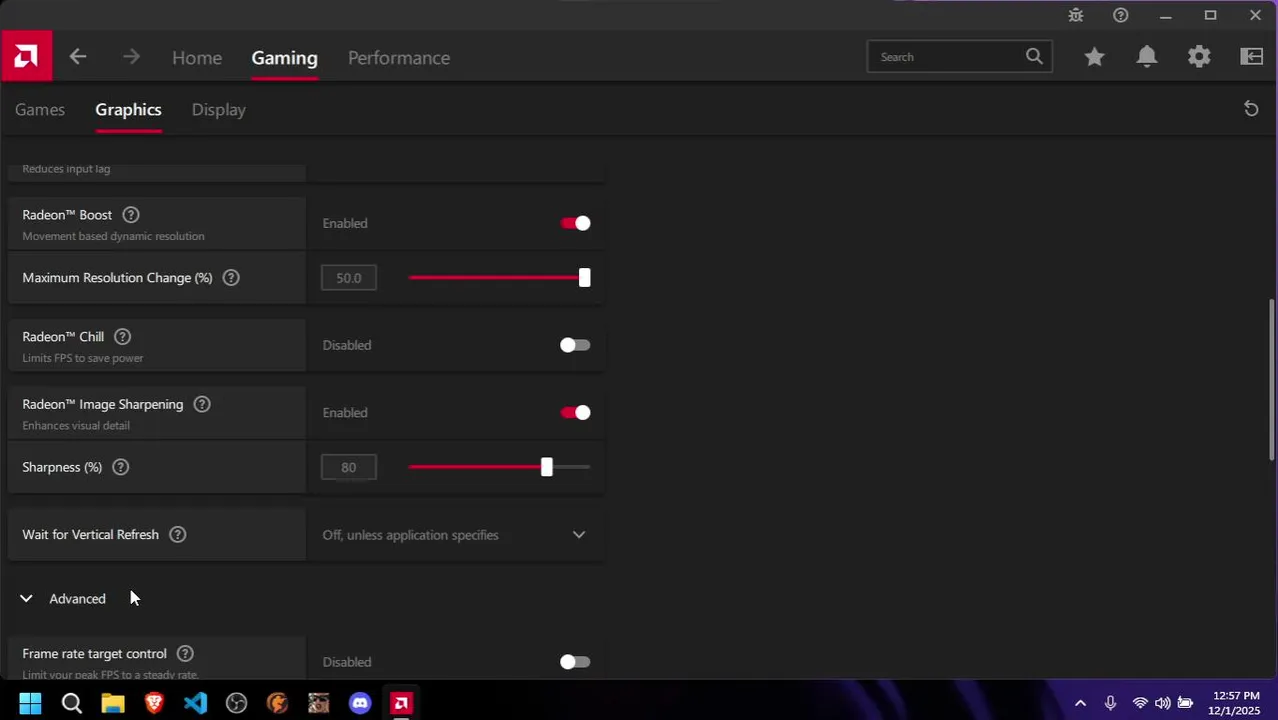Go forward with the right arrow
The height and width of the screenshot is (720, 1278).
pos(131,57)
